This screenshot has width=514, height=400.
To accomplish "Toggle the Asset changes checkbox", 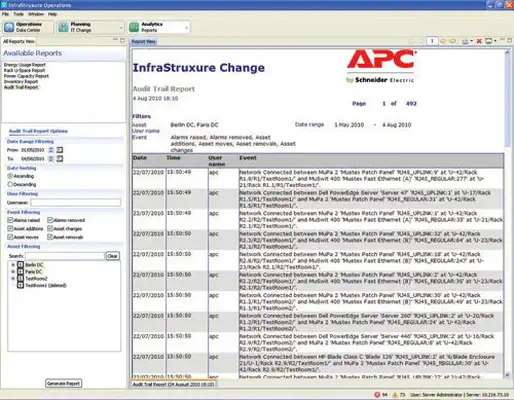I will [50, 228].
